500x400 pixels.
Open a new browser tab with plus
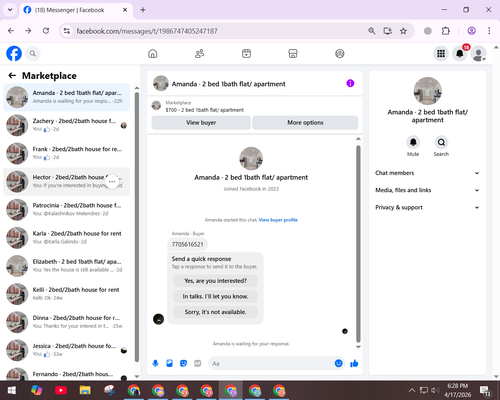coord(143,10)
